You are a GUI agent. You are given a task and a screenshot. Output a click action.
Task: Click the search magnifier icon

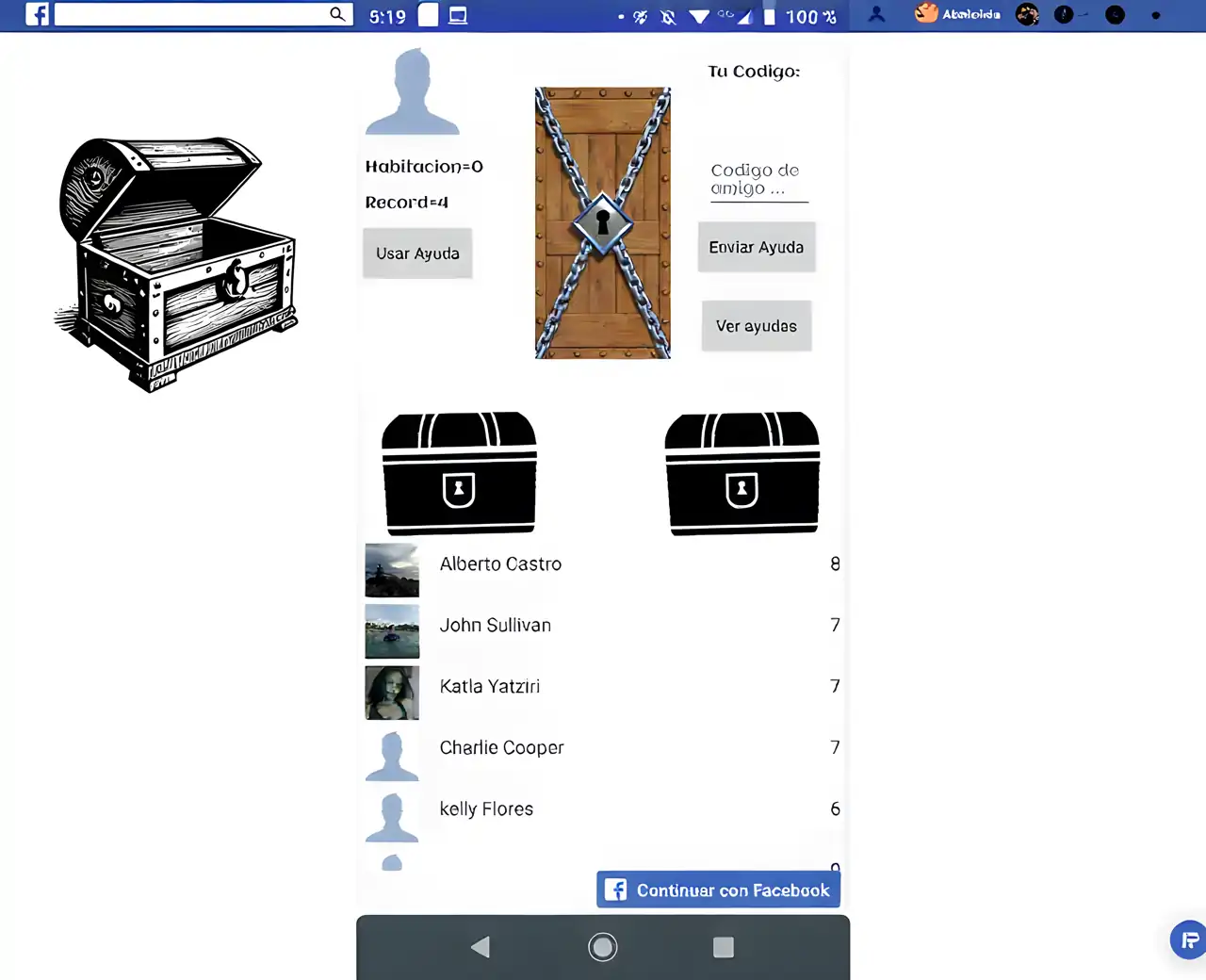(337, 14)
